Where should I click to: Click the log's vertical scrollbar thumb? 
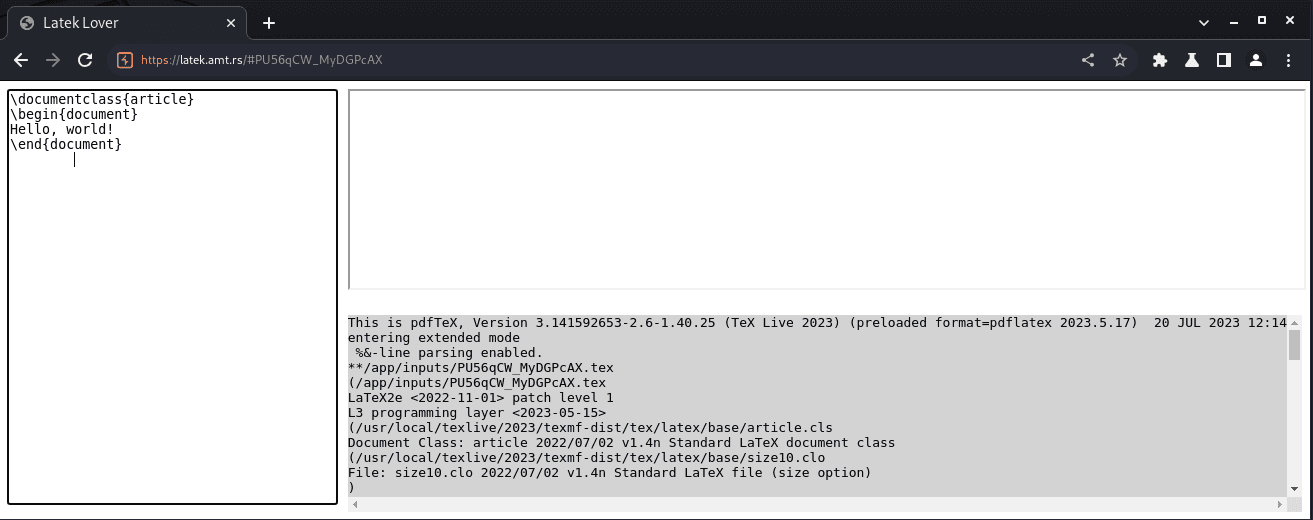click(1294, 345)
